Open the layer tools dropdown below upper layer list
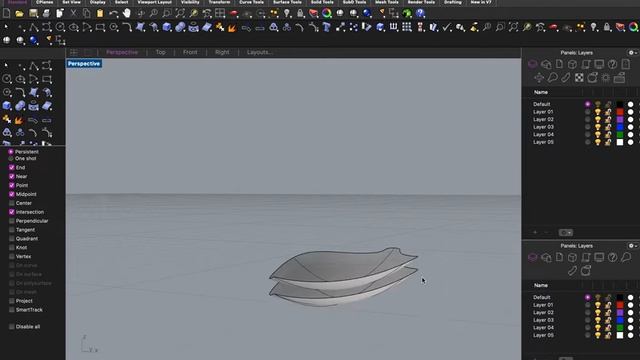The width and height of the screenshot is (640, 360). pyautogui.click(x=566, y=233)
